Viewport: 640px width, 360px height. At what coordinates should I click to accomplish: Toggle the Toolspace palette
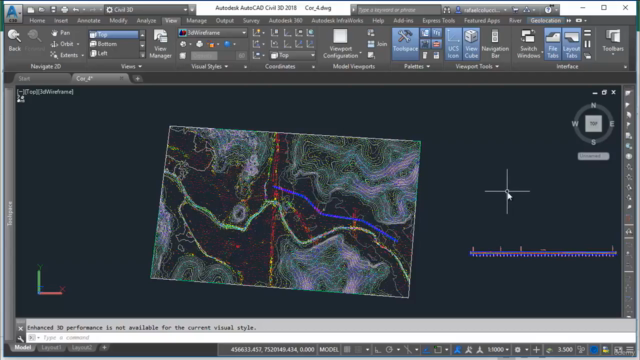click(x=405, y=44)
